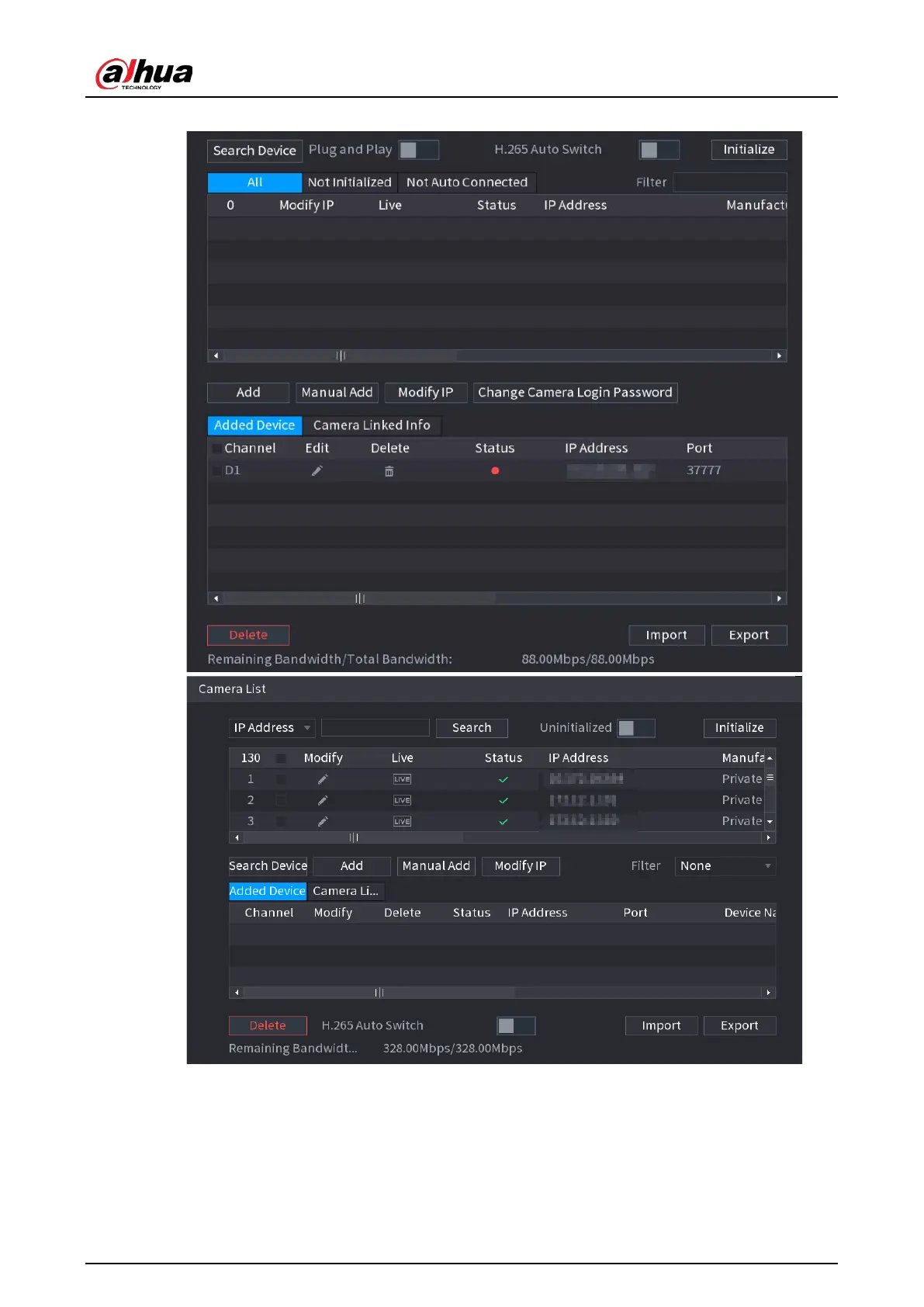This screenshot has height=1307, width=924.
Task: Click the Search button in Camera List
Action: 472,728
